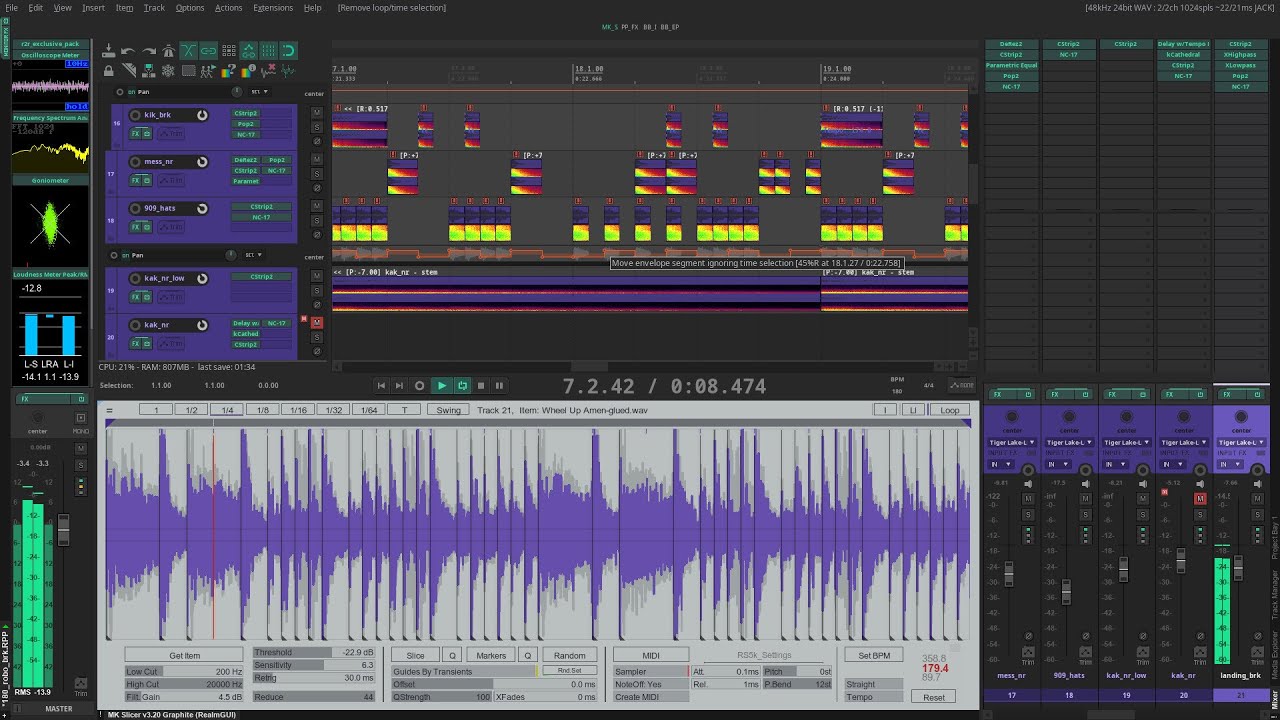Toggle the grid lines toolbar icon
1280x720 pixels.
tap(268, 50)
